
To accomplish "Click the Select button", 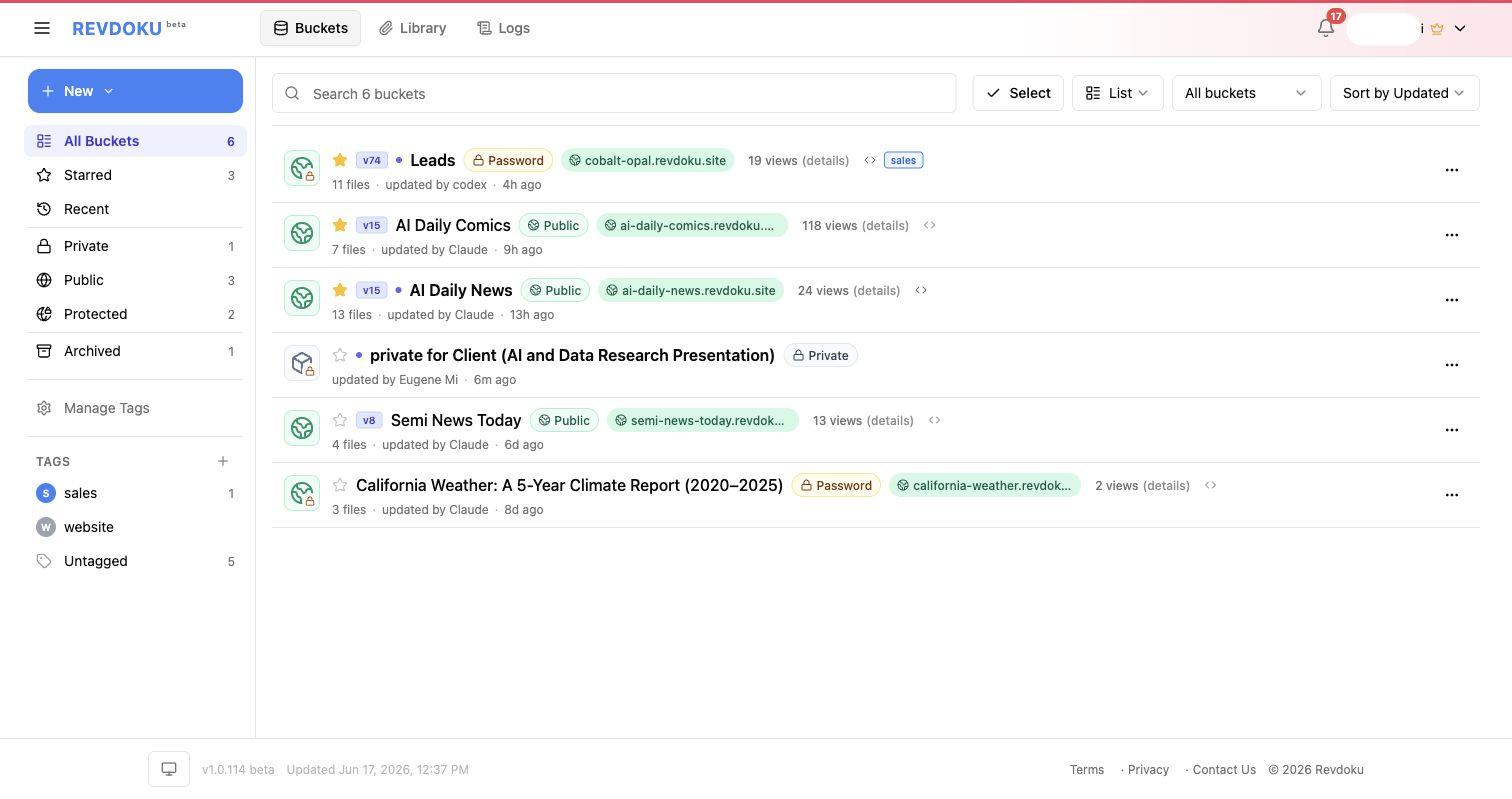I will point(1018,93).
